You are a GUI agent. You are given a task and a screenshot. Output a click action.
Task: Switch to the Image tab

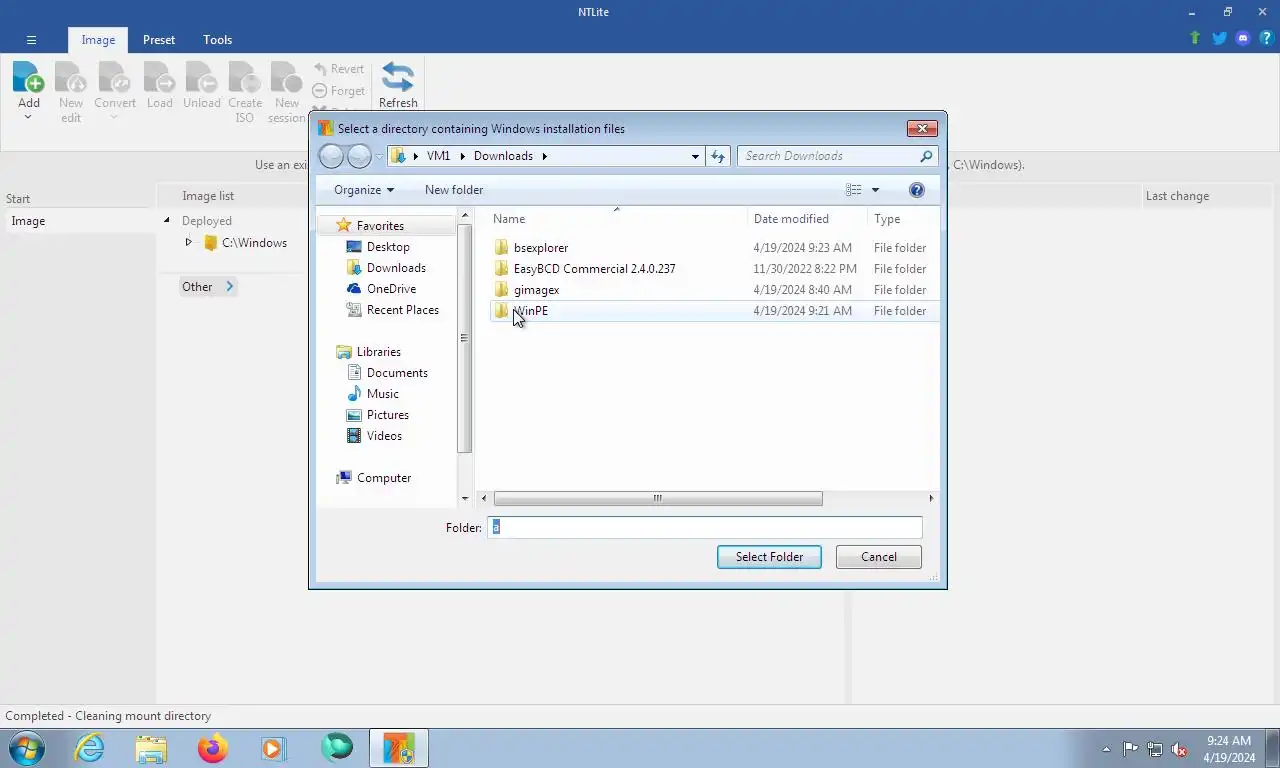(98, 40)
